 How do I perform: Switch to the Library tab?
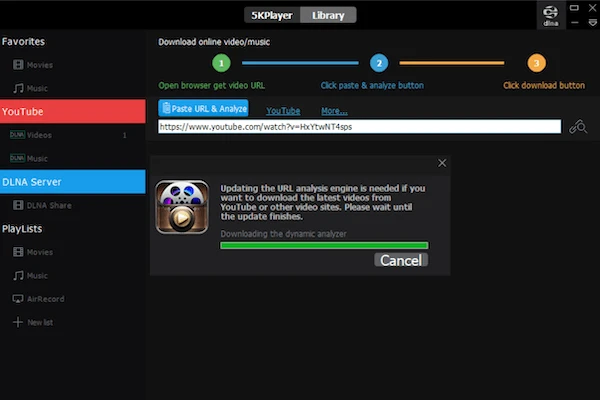click(x=328, y=15)
